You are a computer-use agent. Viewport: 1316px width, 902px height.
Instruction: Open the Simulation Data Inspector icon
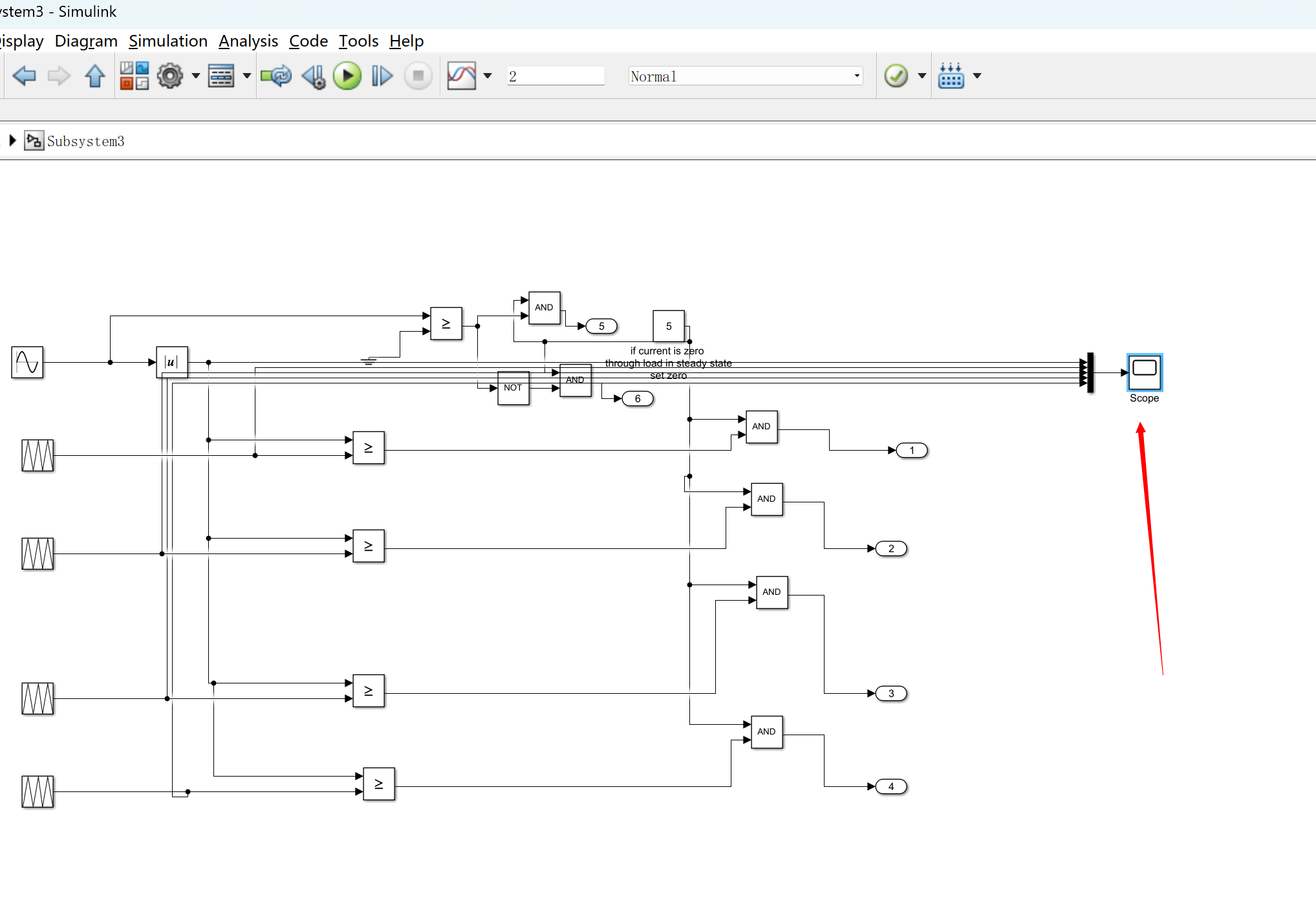(x=461, y=76)
